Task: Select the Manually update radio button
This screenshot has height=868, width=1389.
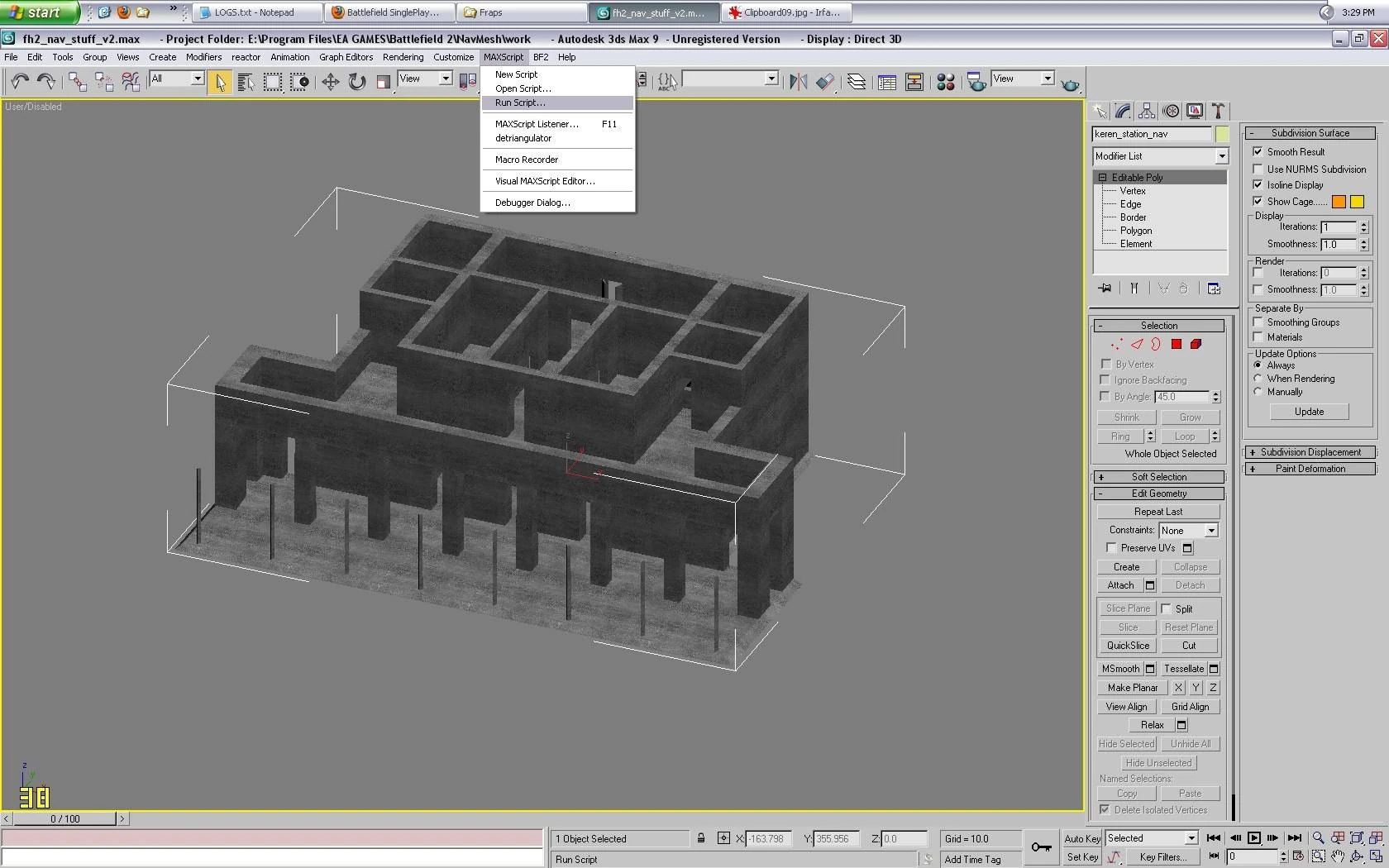Action: click(x=1258, y=392)
